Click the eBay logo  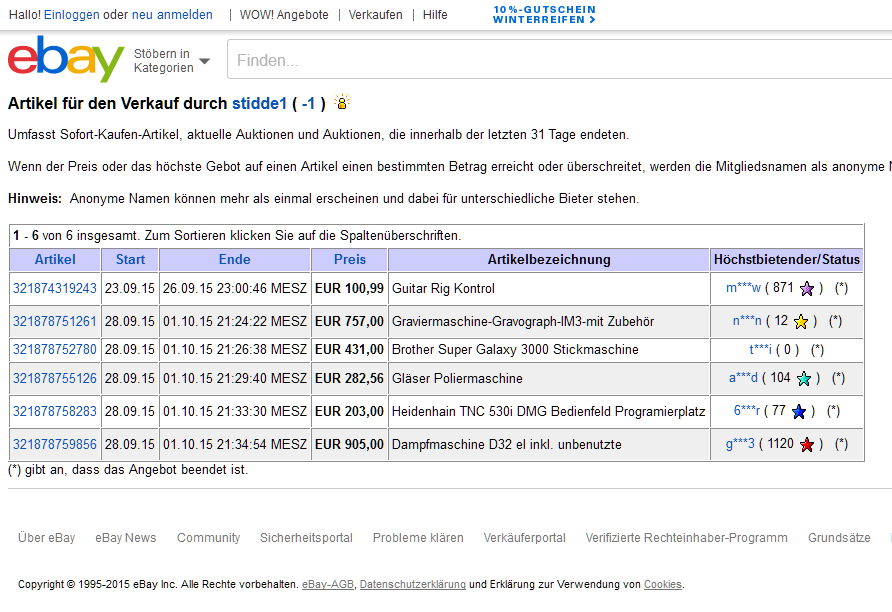click(x=66, y=60)
